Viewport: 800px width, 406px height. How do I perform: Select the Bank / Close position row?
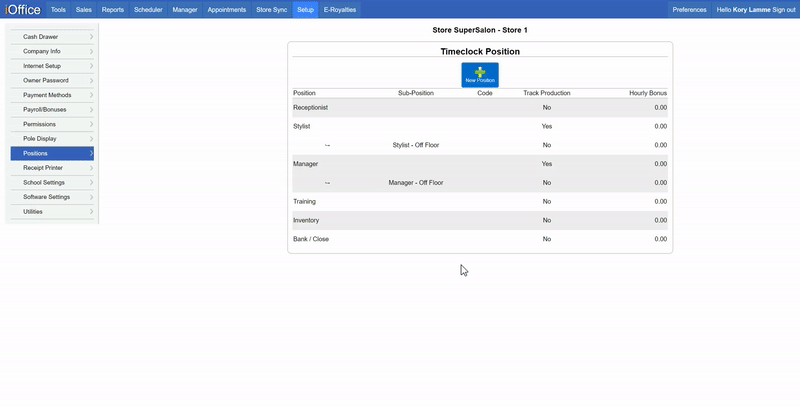coord(480,239)
